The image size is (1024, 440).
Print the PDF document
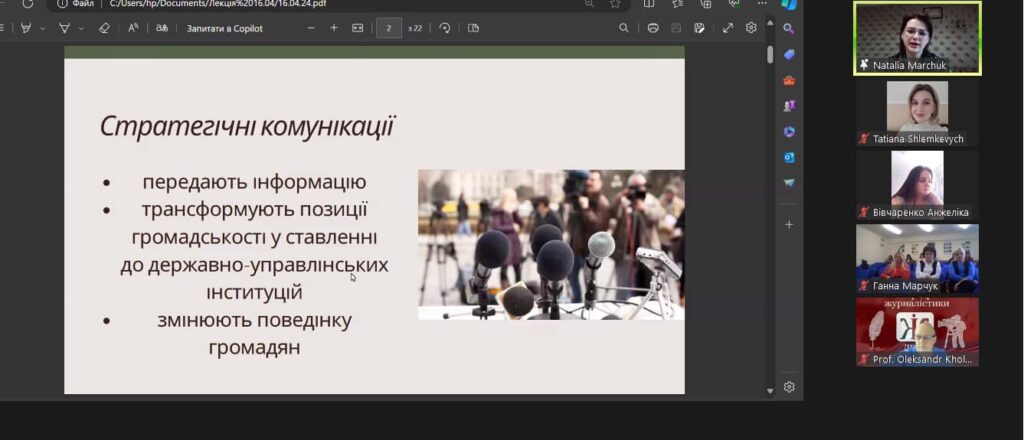pos(653,28)
